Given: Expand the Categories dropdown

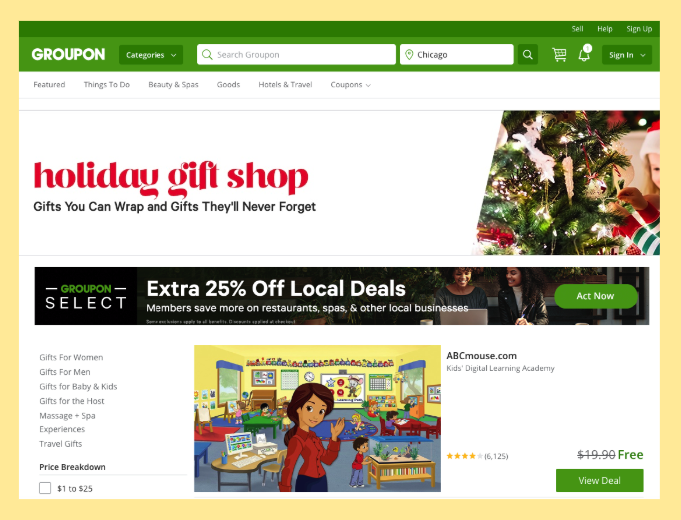Looking at the screenshot, I should (151, 55).
